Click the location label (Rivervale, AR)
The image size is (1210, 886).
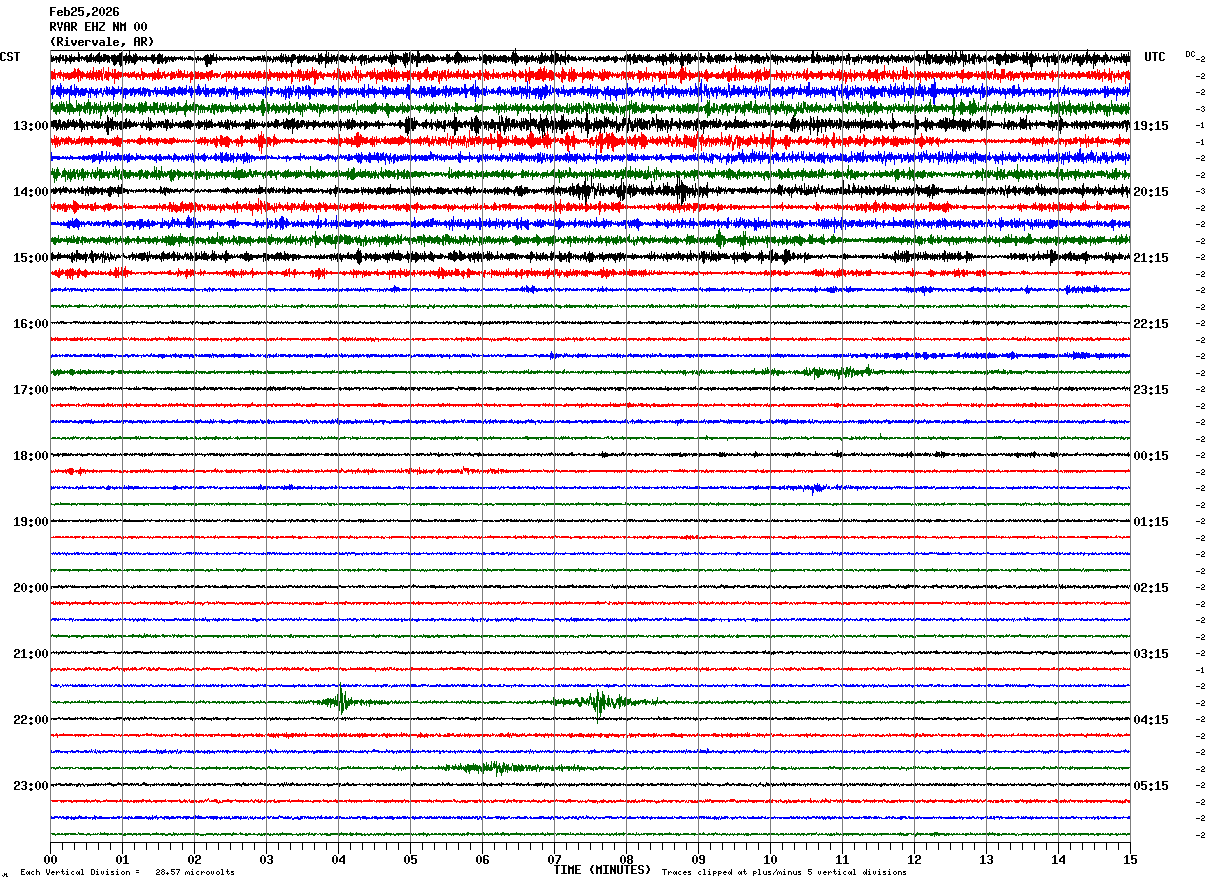[x=102, y=42]
